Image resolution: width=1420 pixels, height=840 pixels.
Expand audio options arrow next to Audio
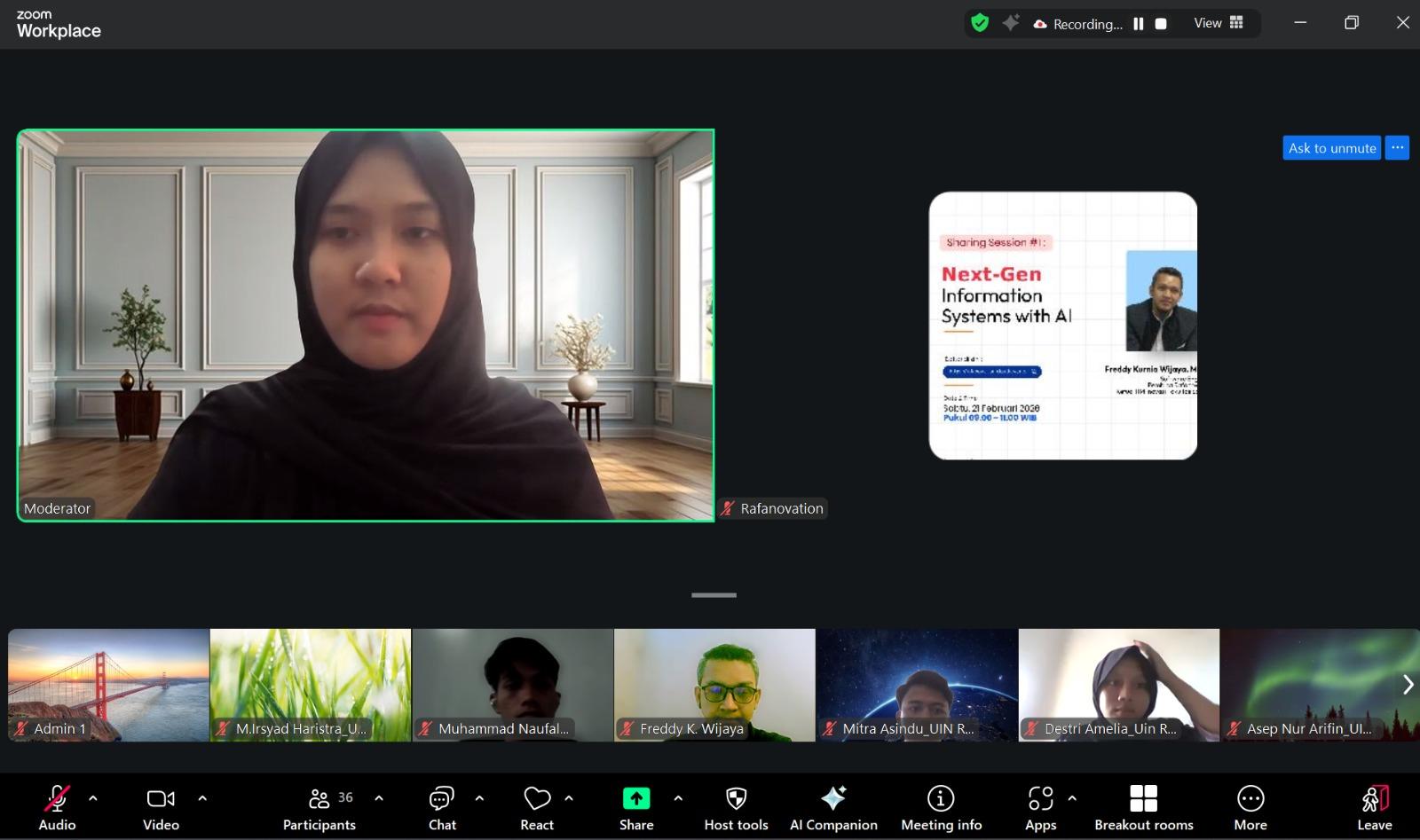pos(93,798)
